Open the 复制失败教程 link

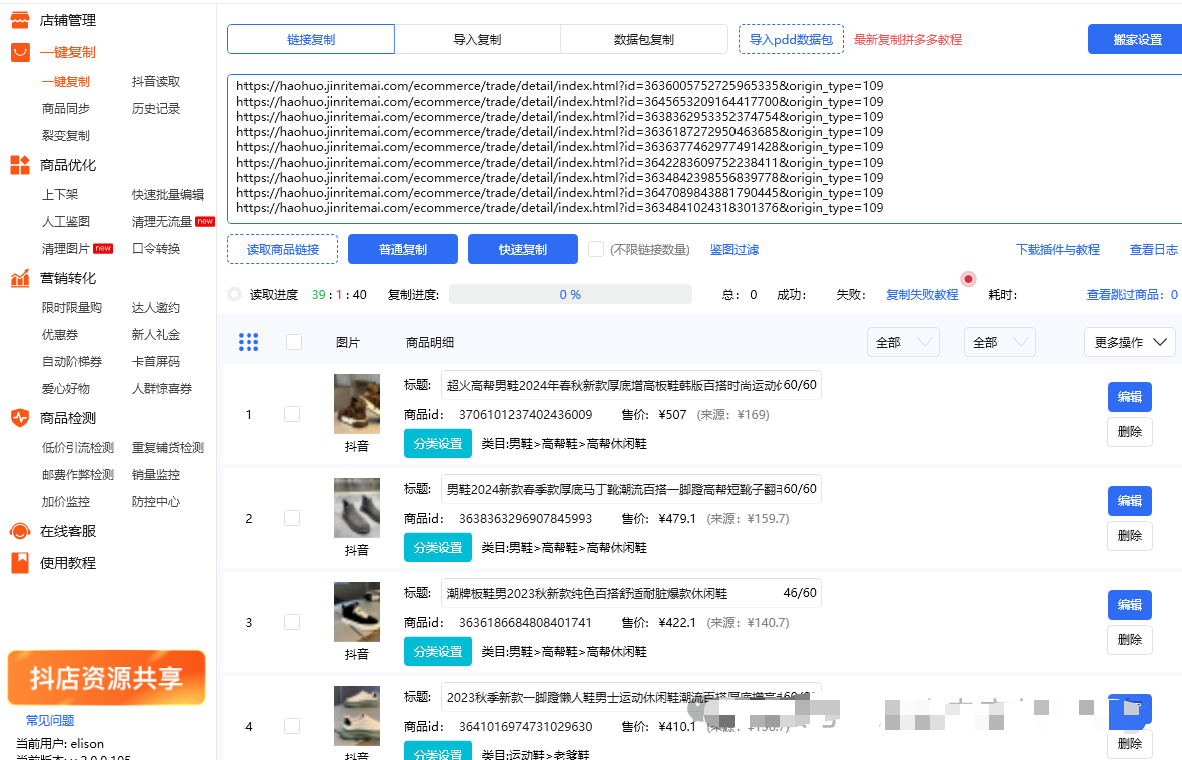(x=922, y=295)
